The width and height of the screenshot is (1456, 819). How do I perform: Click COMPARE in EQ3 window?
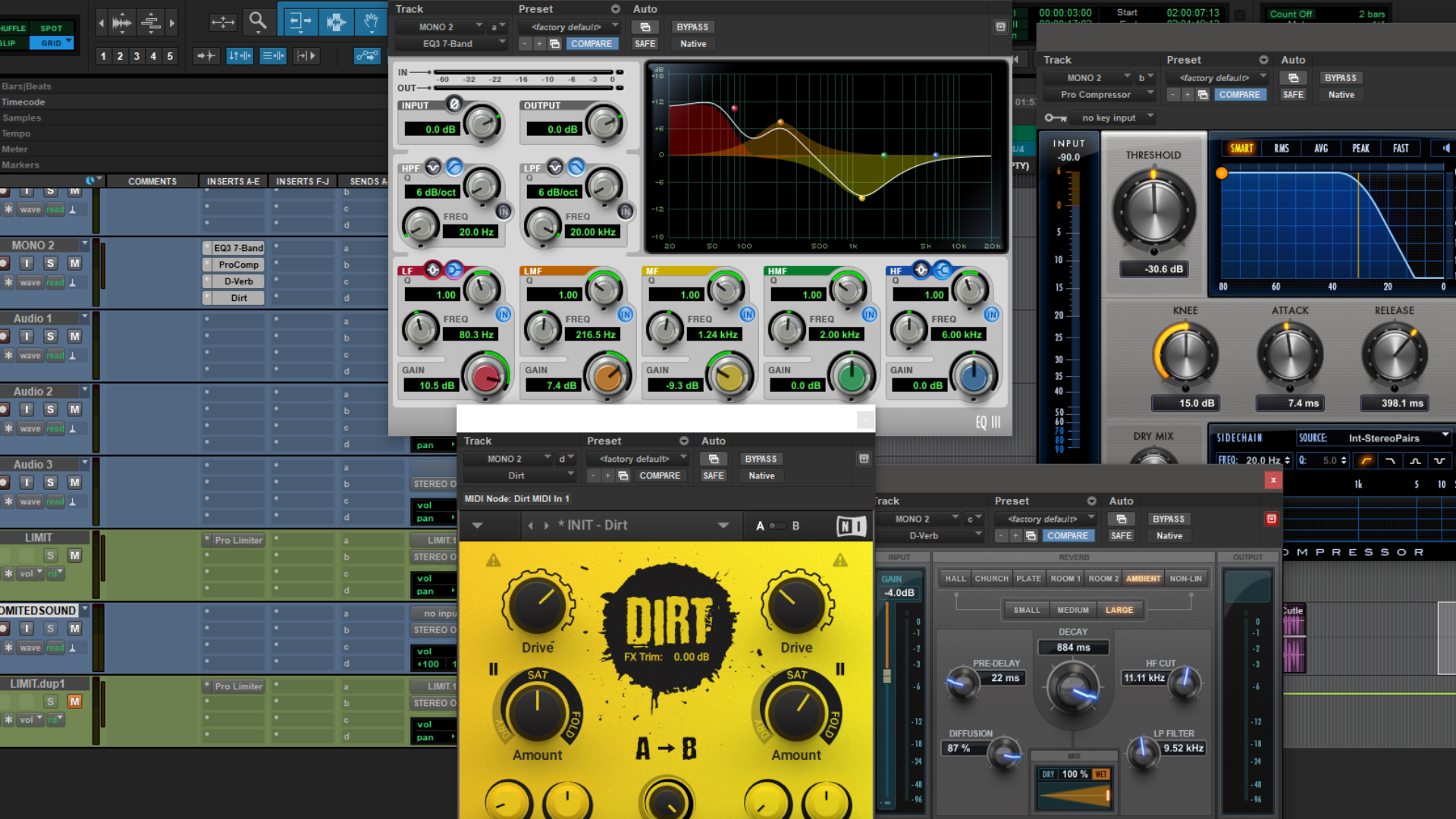click(591, 44)
